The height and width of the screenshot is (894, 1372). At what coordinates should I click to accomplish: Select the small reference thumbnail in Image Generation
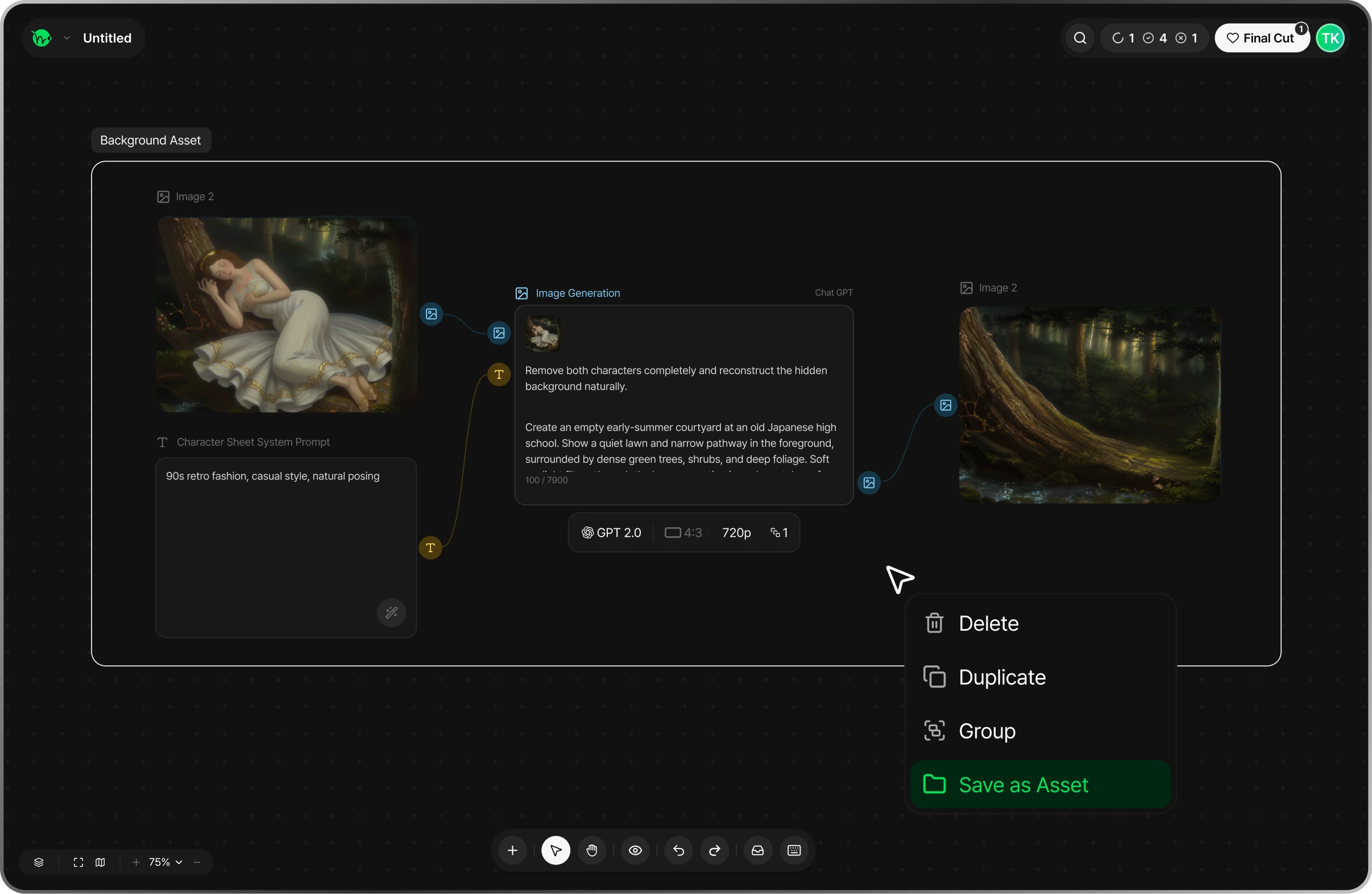542,334
